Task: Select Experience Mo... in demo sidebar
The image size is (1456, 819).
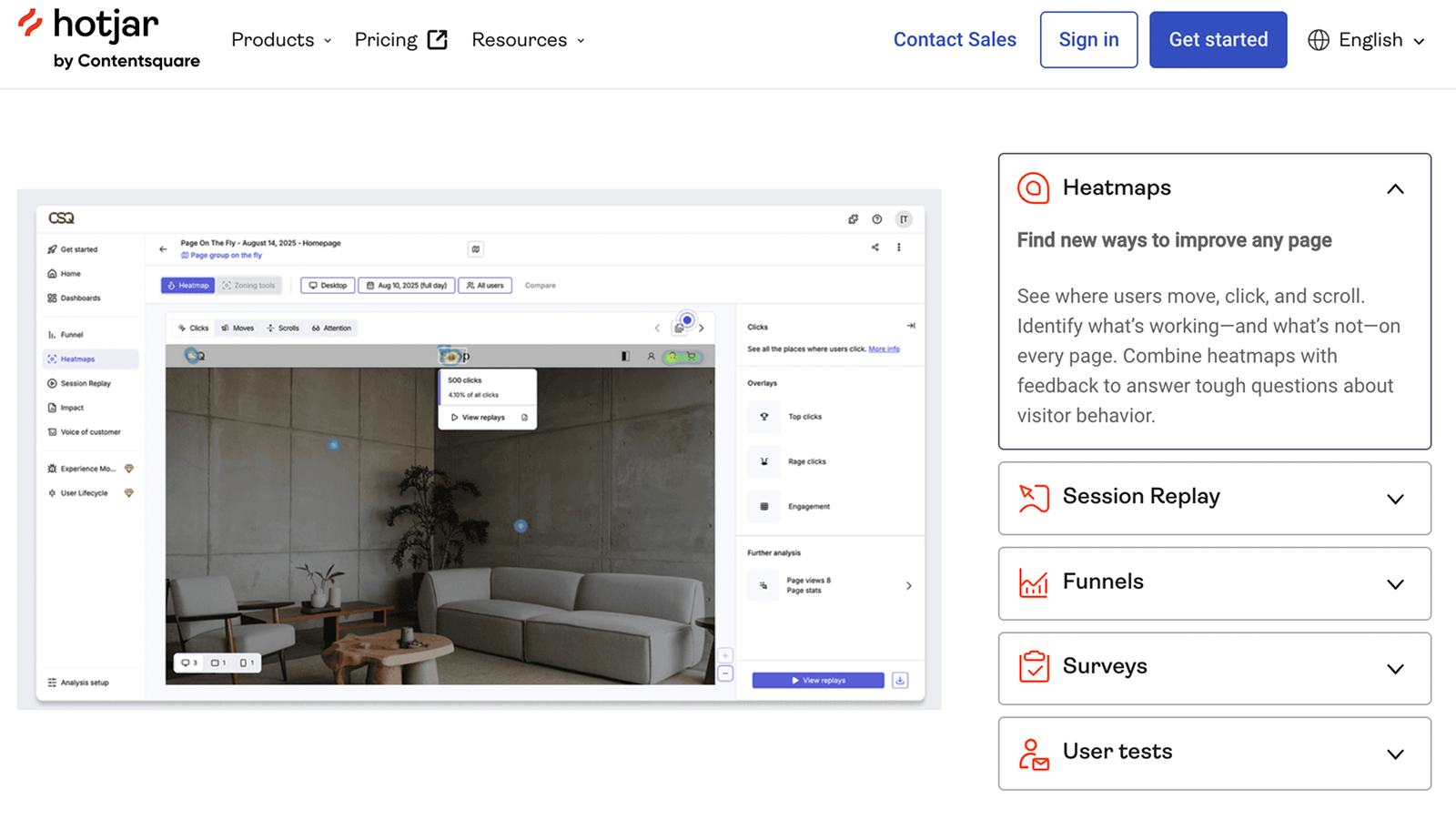Action: pos(90,469)
